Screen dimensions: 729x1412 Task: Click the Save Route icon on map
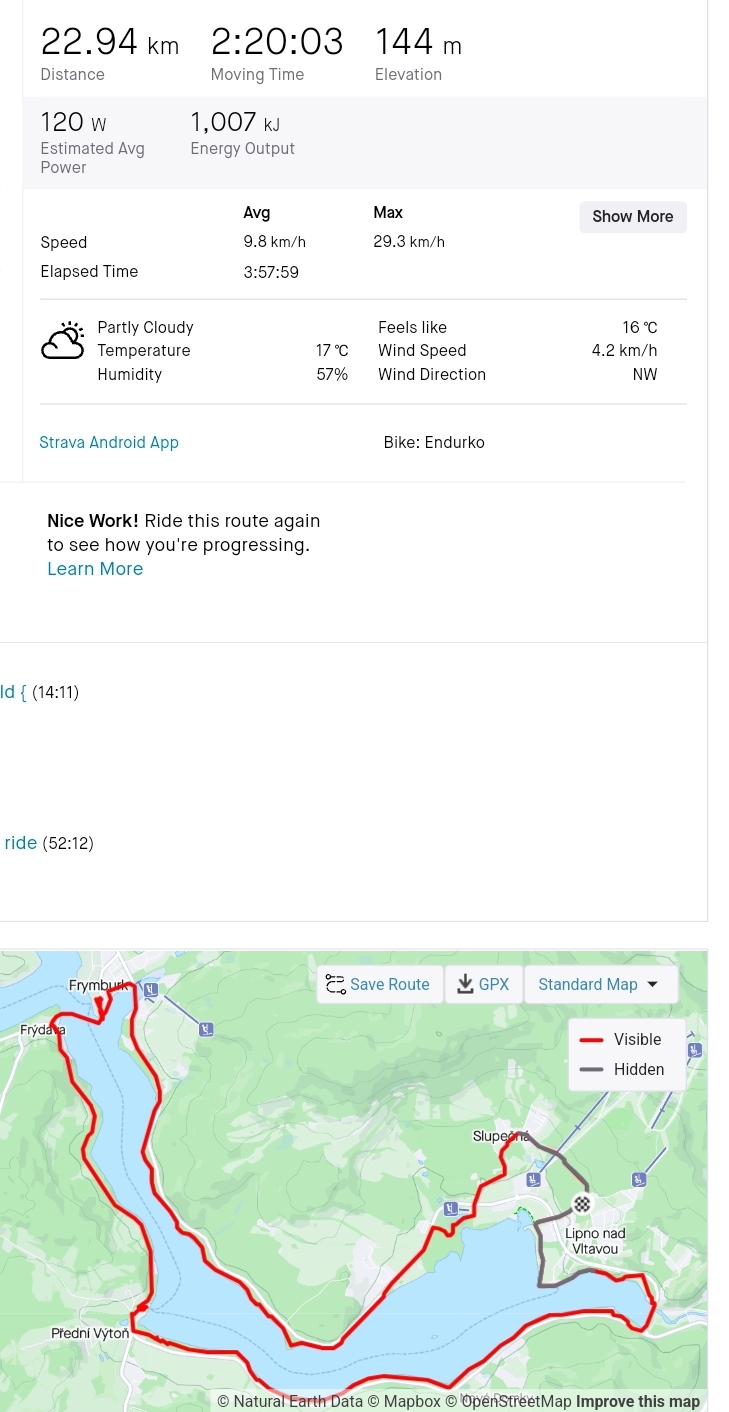pyautogui.click(x=335, y=985)
